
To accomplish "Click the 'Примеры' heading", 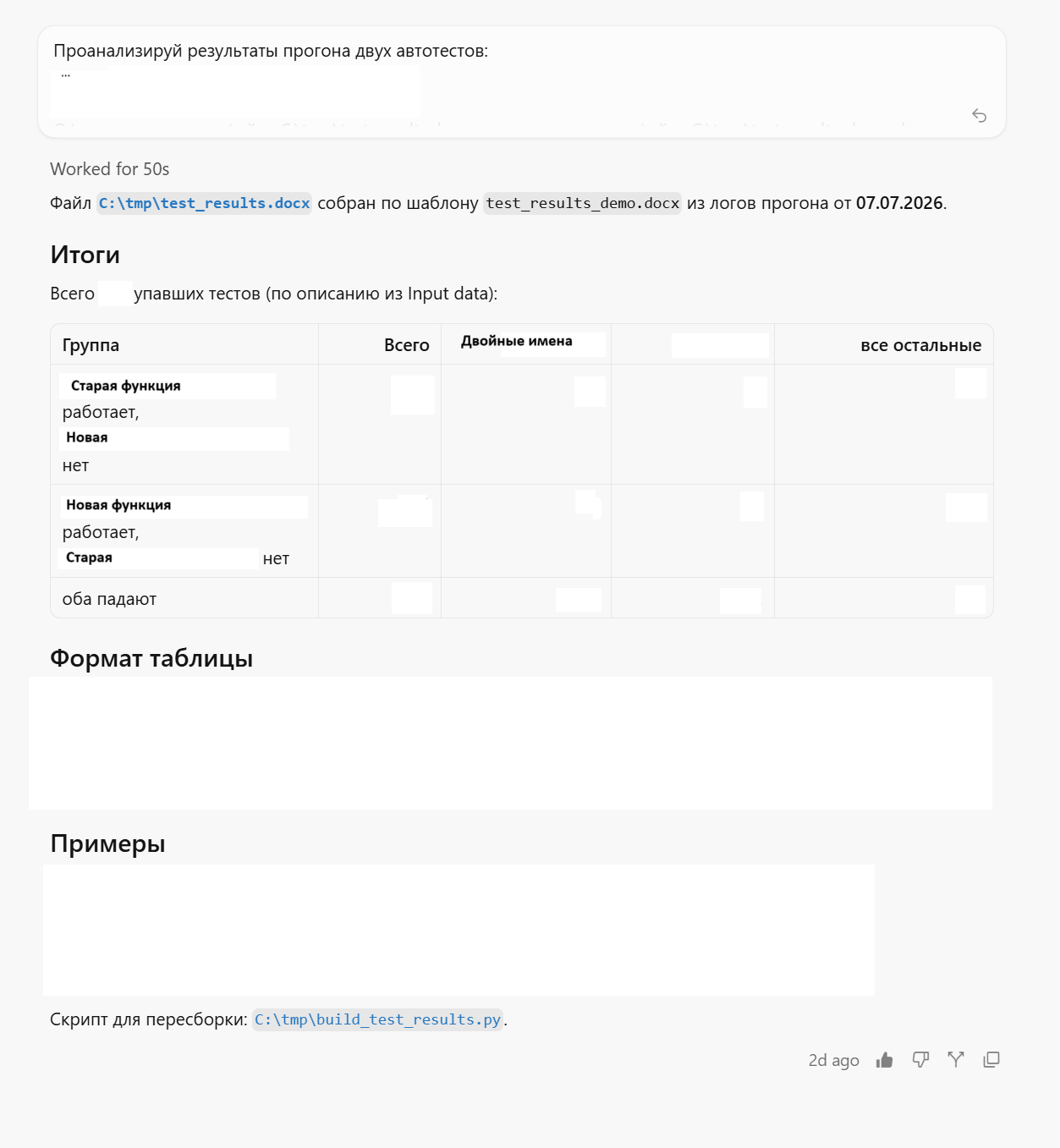I will click(x=107, y=843).
